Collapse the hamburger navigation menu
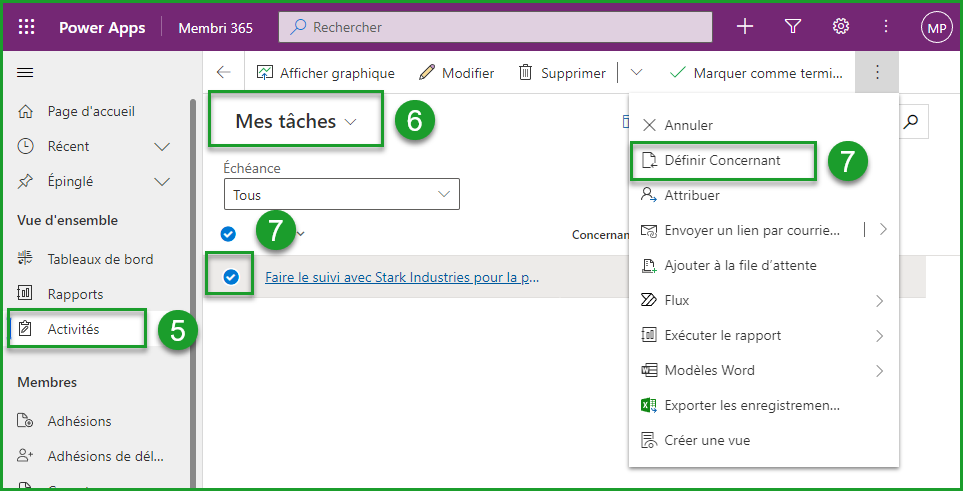The height and width of the screenshot is (491, 963). 26,72
